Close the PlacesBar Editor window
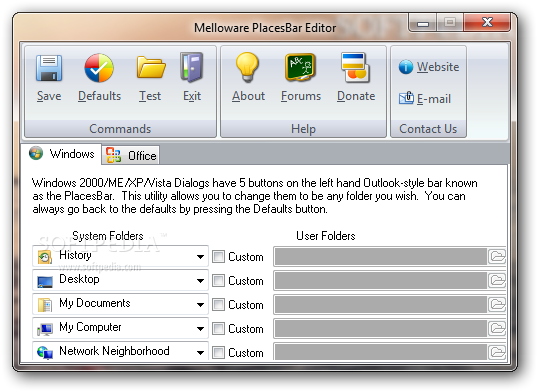 point(487,23)
